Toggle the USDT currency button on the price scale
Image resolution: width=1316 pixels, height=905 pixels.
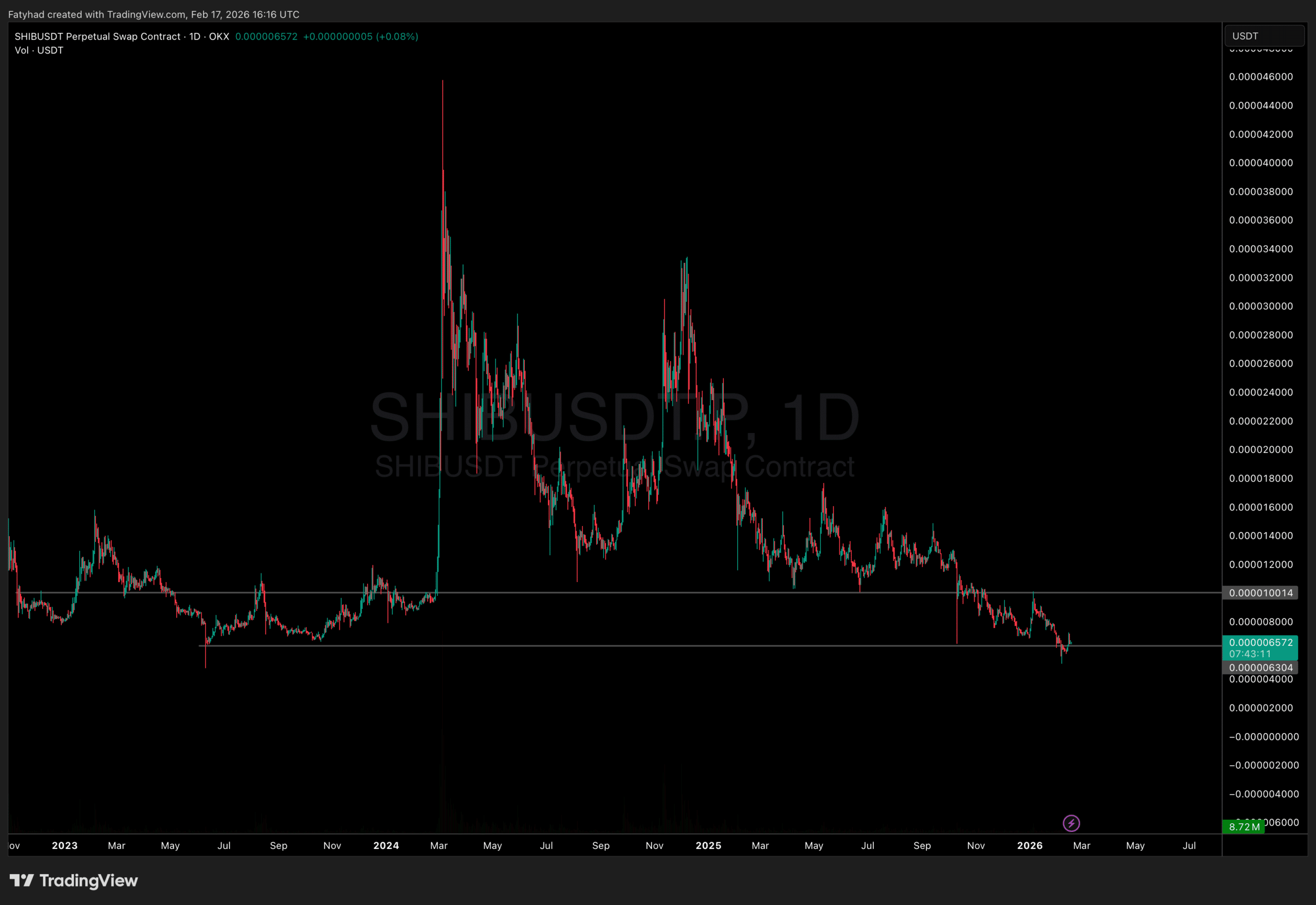coord(1265,35)
